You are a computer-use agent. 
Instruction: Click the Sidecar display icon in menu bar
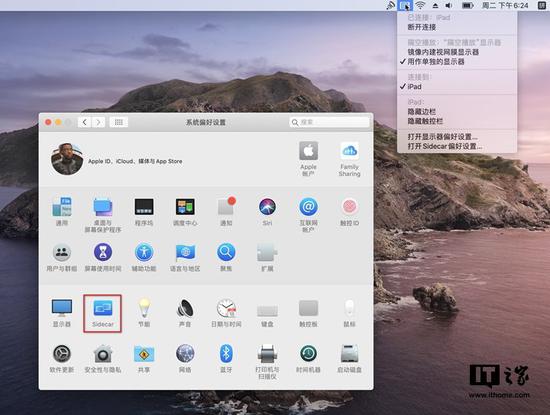tap(405, 5)
